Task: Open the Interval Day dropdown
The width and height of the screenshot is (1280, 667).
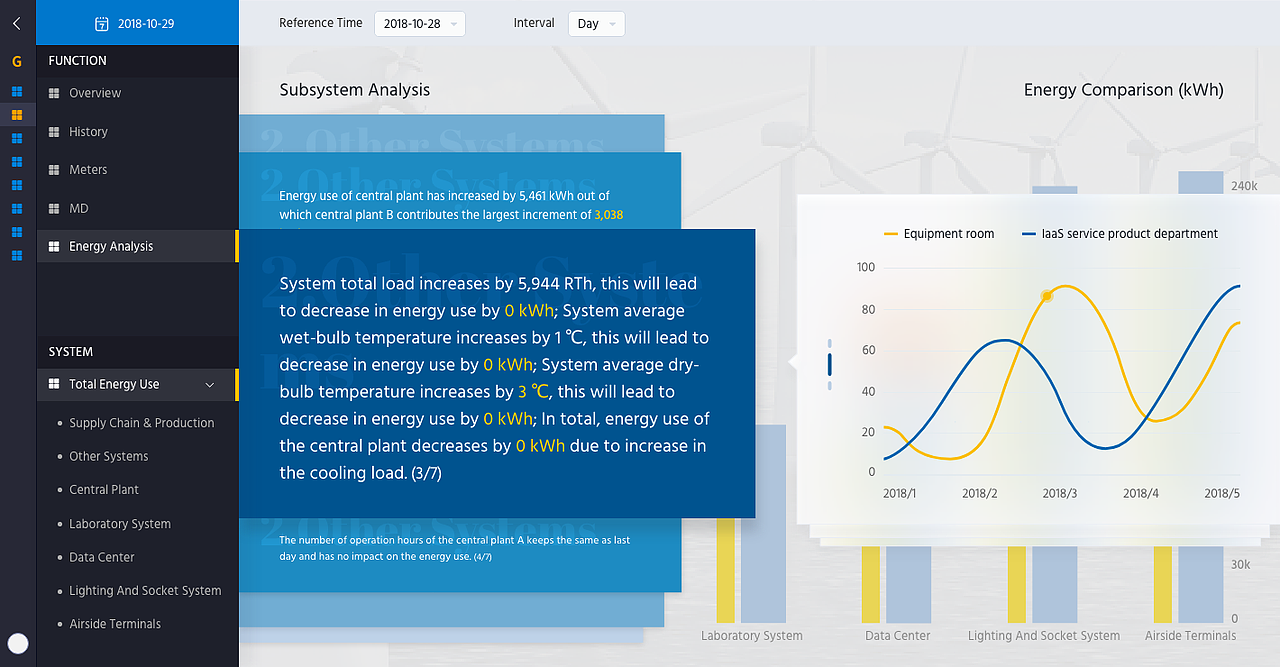Action: (x=596, y=24)
